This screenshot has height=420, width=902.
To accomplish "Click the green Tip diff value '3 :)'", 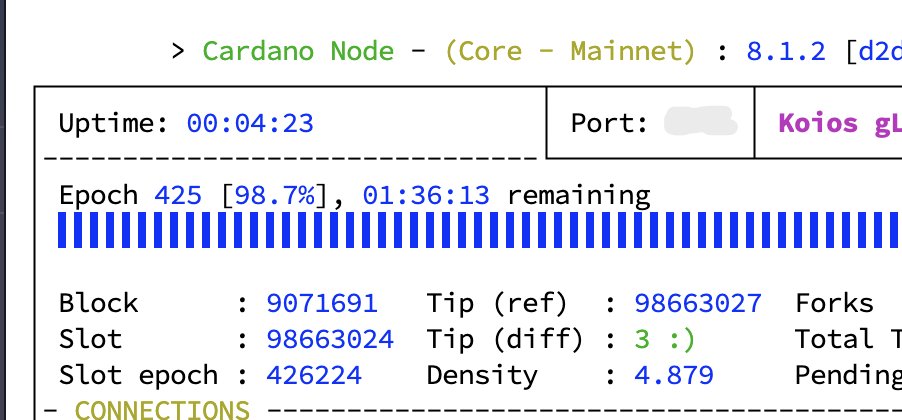I will (665, 339).
